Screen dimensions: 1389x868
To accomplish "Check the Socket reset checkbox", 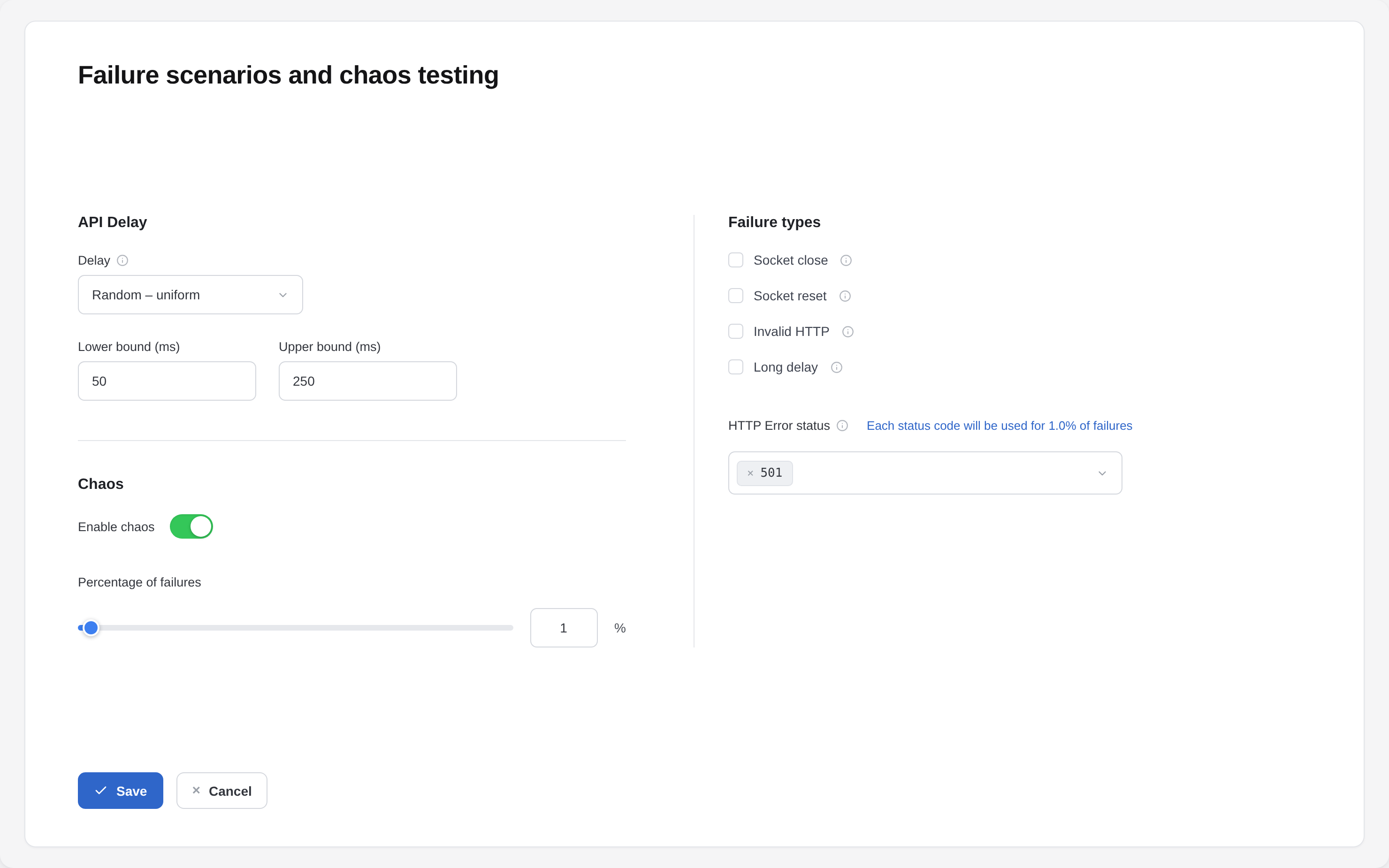I will pyautogui.click(x=736, y=296).
